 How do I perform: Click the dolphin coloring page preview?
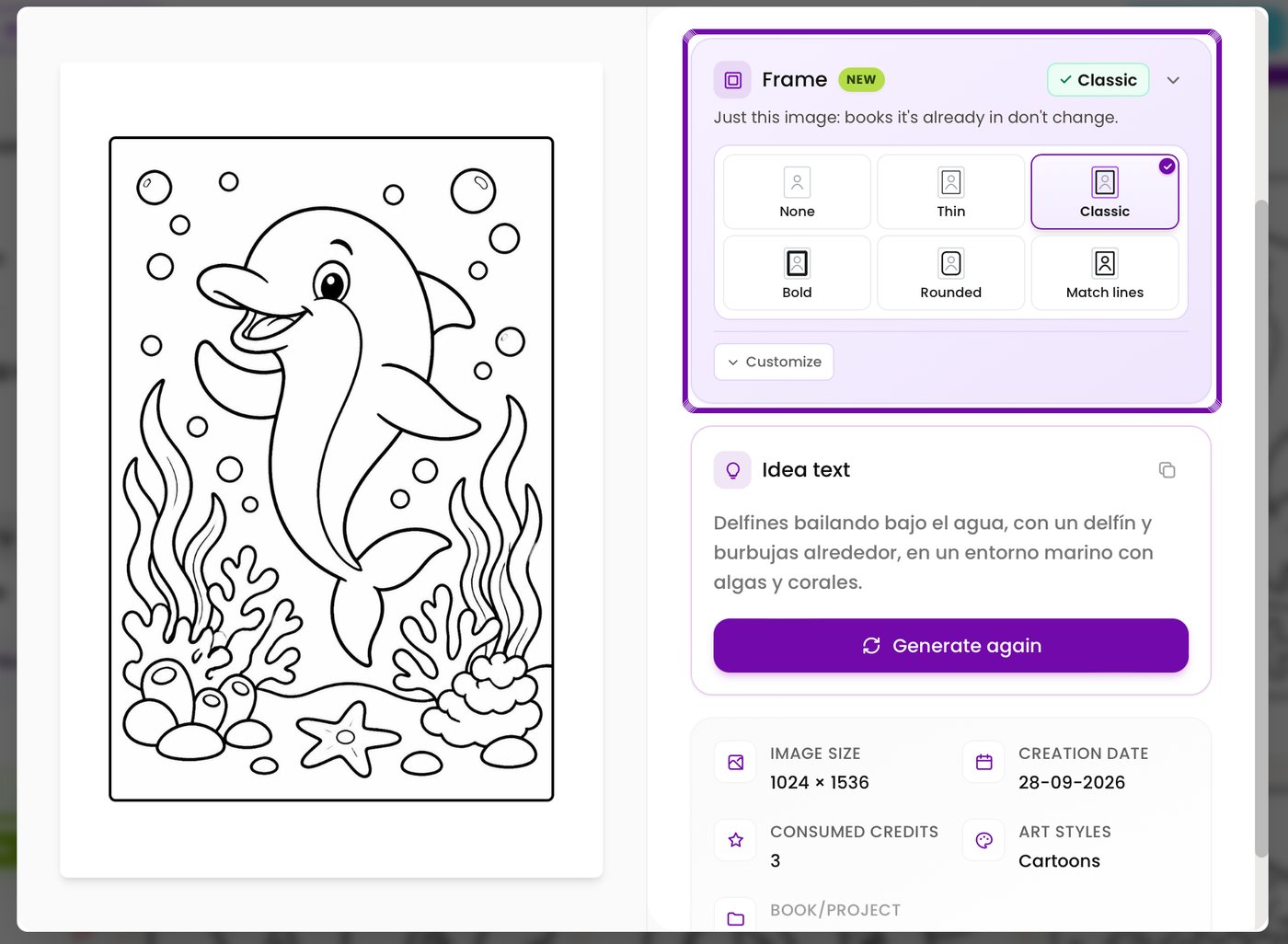click(331, 469)
